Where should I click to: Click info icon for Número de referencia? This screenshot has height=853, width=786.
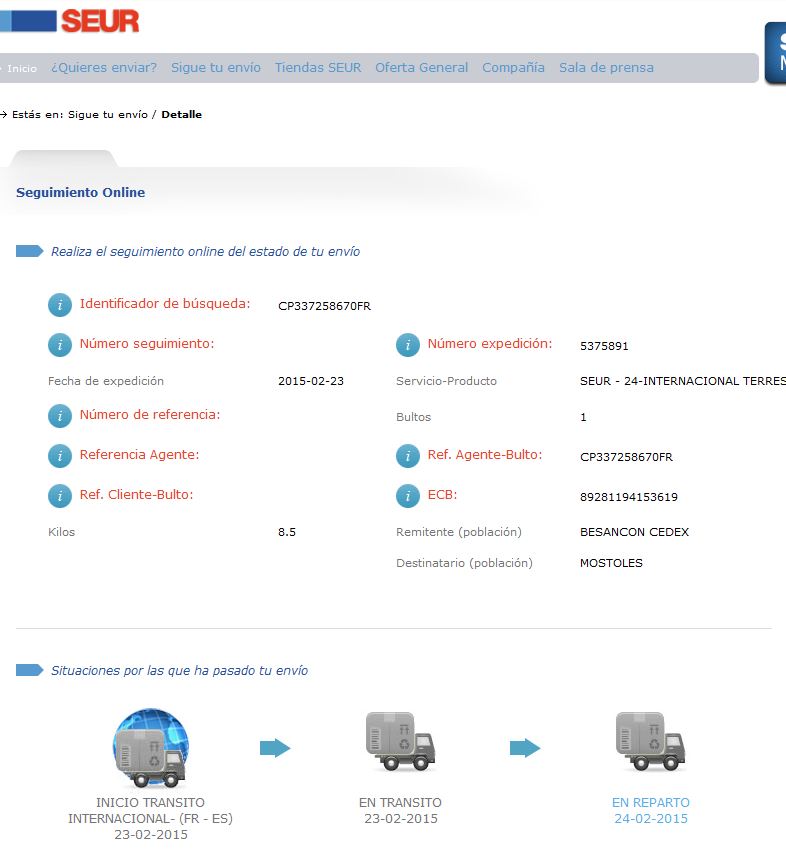[60, 416]
